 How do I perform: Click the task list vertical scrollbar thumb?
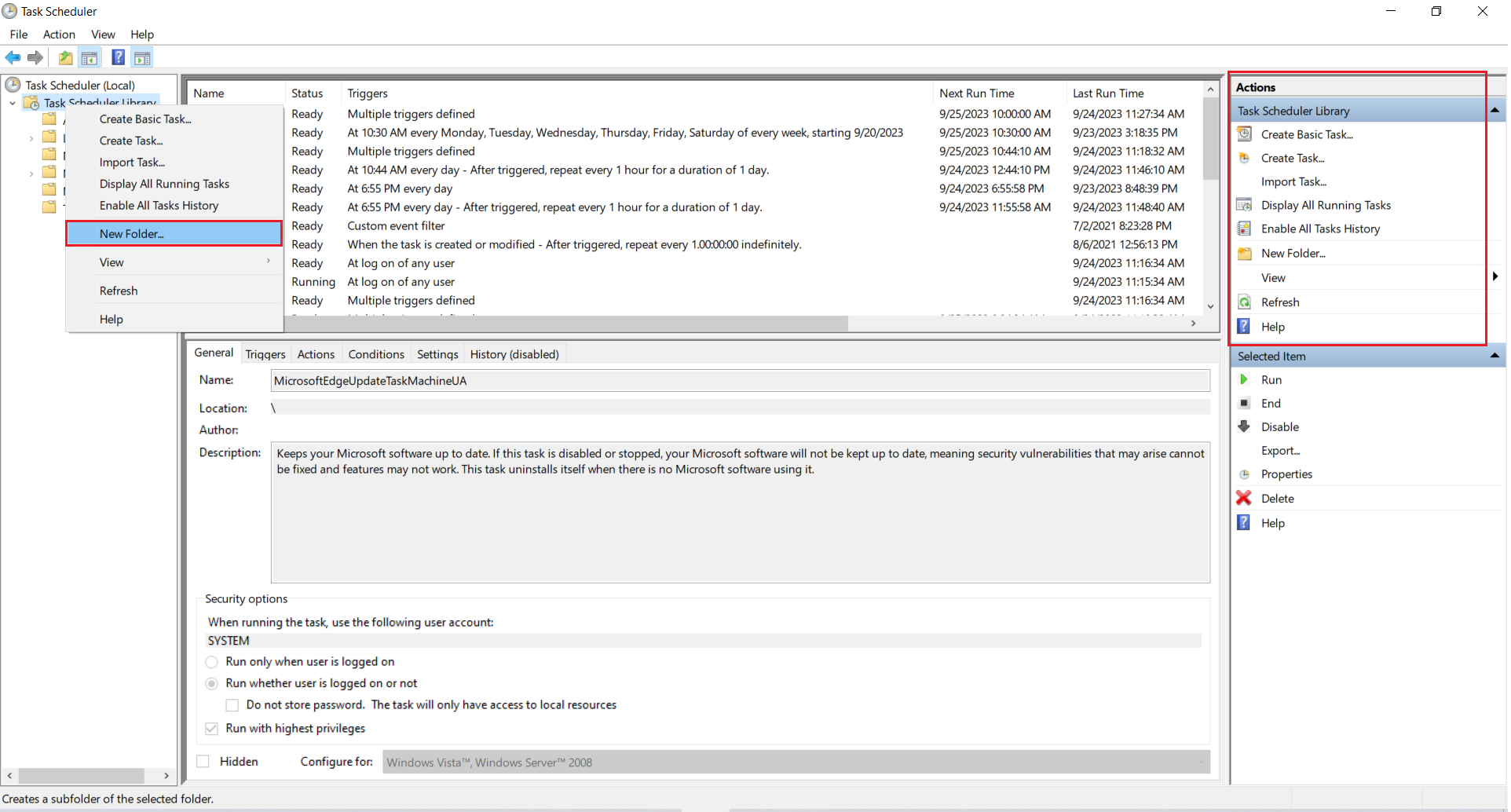1211,140
